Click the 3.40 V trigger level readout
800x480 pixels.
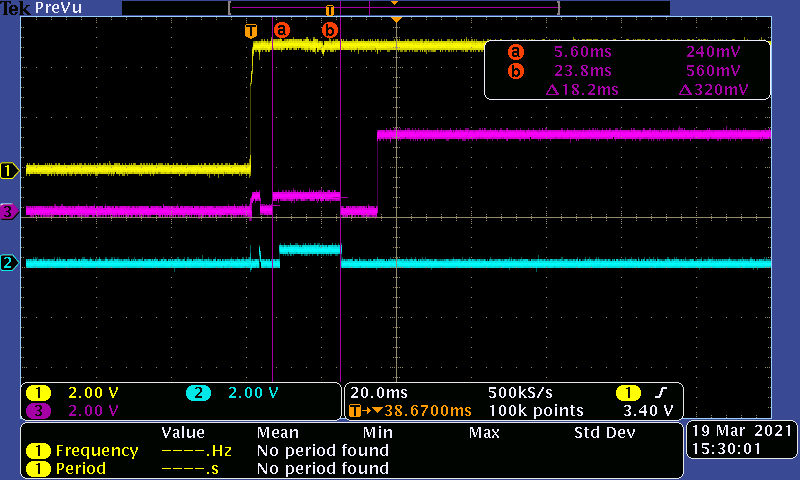648,411
